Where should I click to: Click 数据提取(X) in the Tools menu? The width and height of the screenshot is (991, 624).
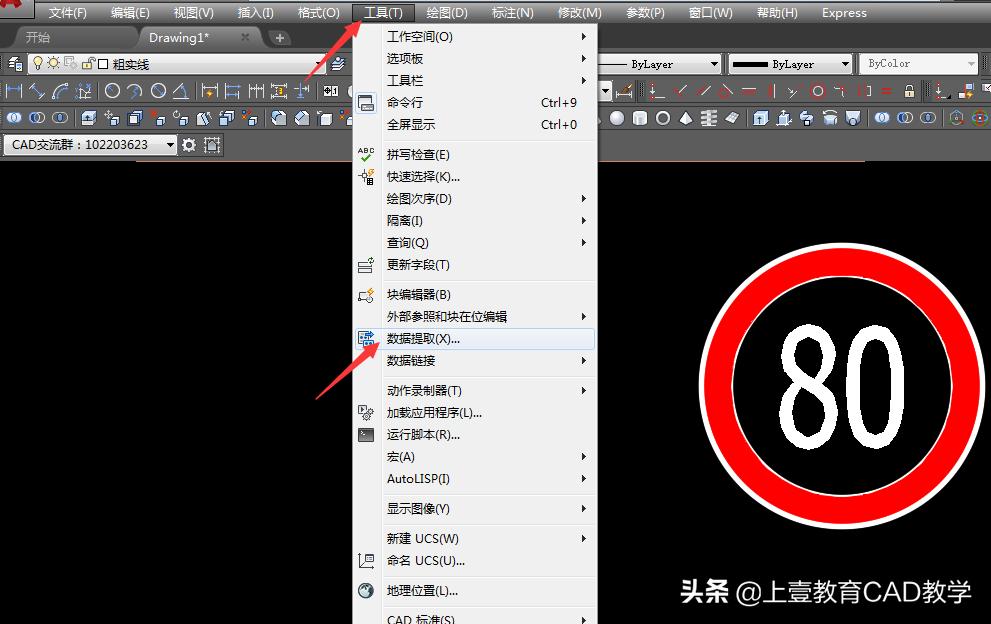point(421,339)
